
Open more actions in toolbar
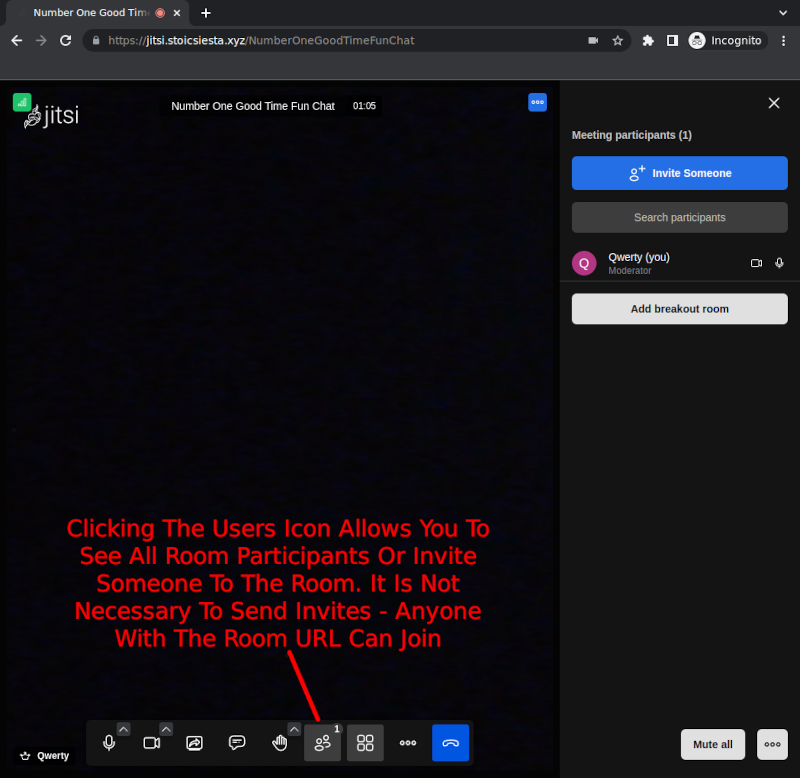tap(408, 743)
